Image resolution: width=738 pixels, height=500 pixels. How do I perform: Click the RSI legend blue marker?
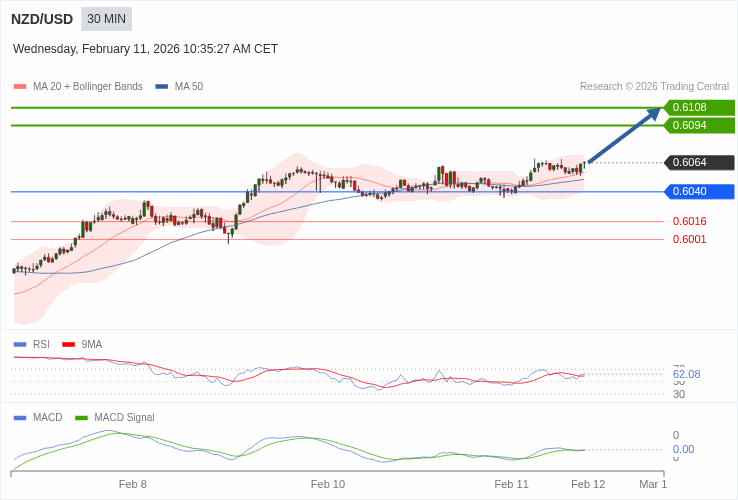(x=20, y=344)
